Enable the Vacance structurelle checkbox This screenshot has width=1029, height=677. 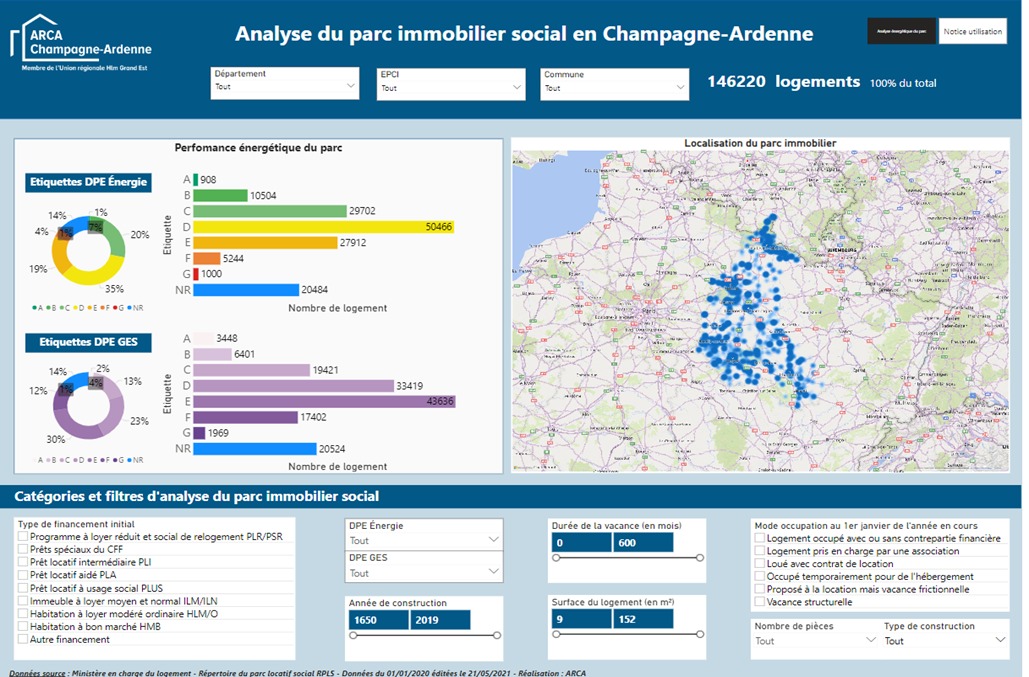pos(759,602)
